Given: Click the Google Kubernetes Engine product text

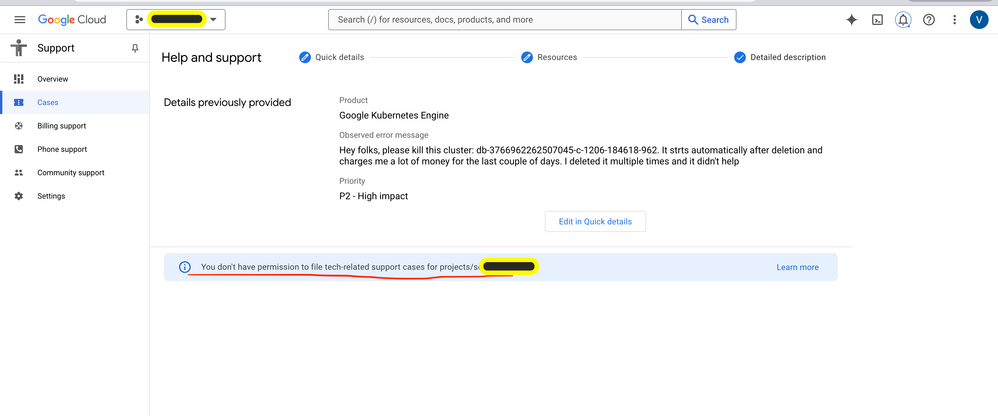Looking at the screenshot, I should click(394, 116).
